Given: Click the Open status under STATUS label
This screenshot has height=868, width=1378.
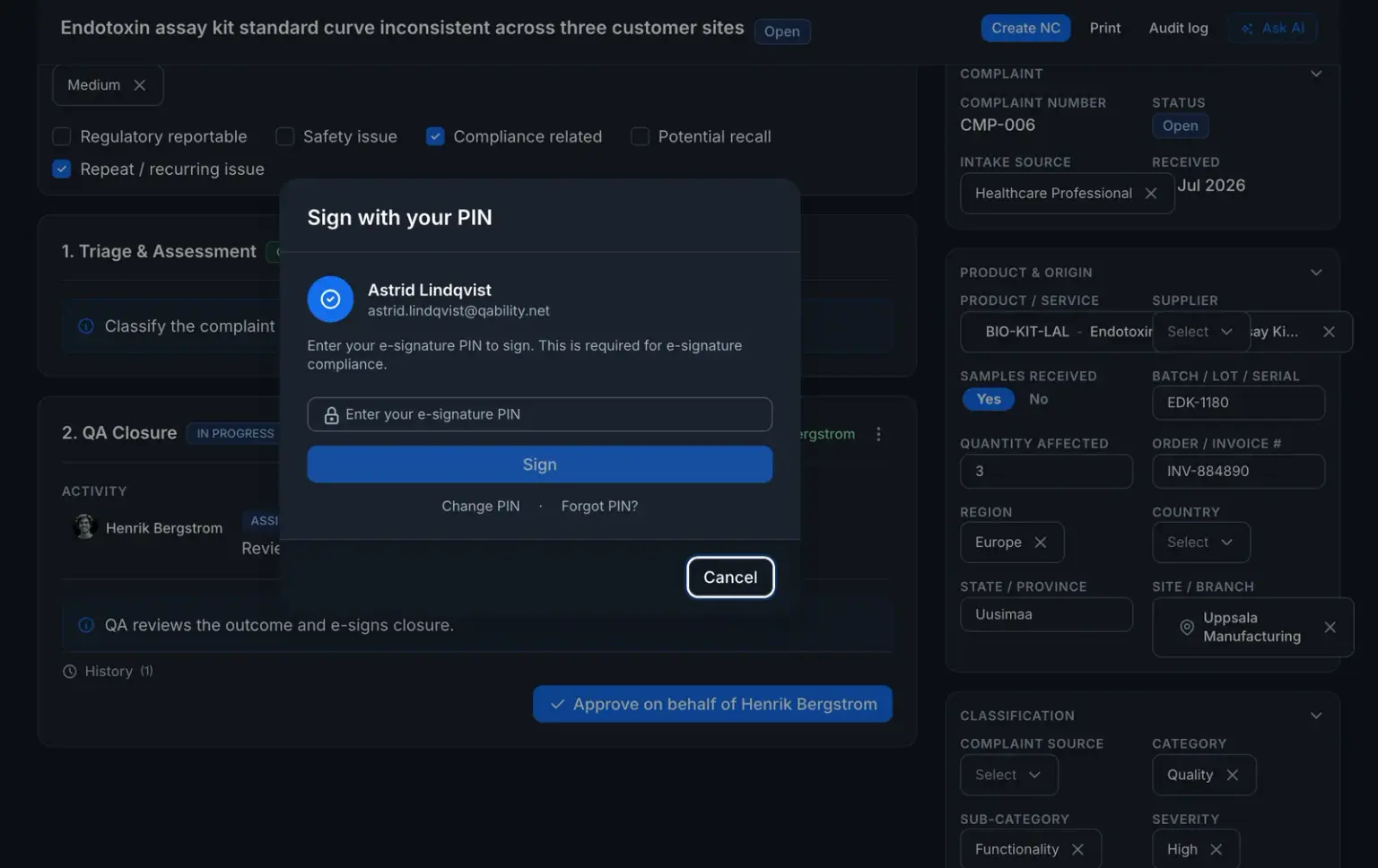Looking at the screenshot, I should point(1180,126).
